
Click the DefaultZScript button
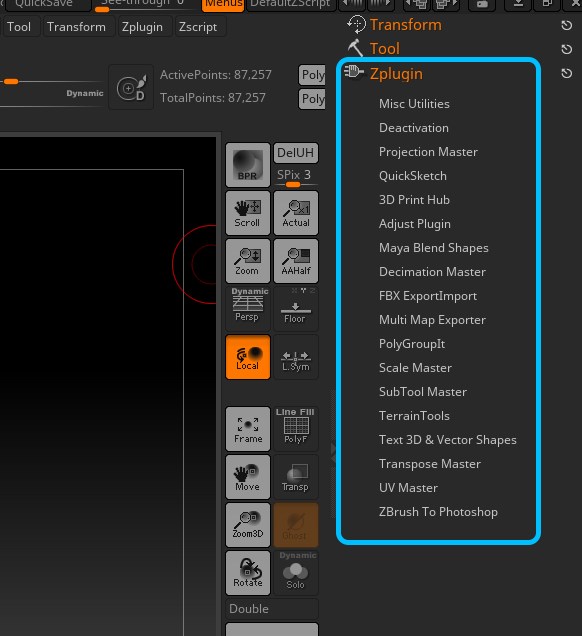tap(290, 5)
